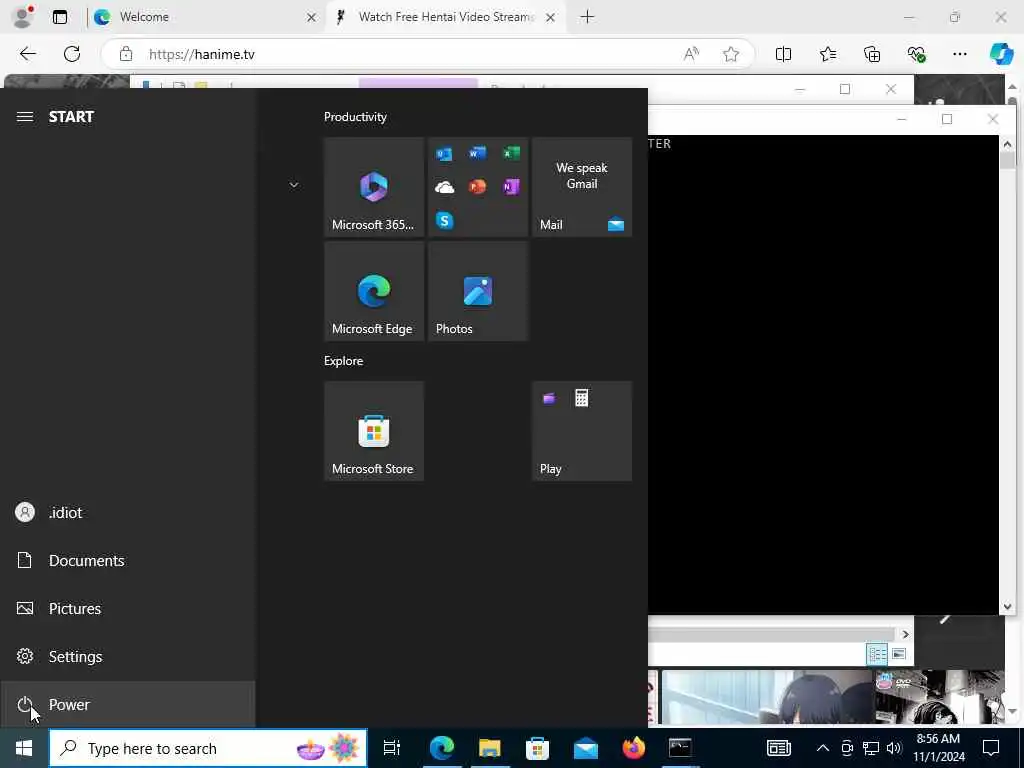Switch to the Watch Free video tab
Image resolution: width=1024 pixels, height=768 pixels.
(x=445, y=17)
